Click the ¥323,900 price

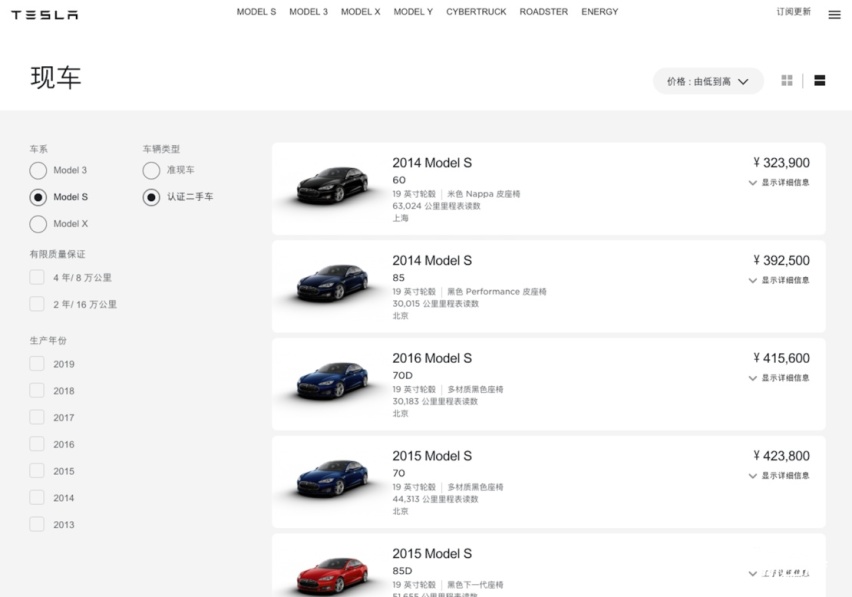(x=781, y=163)
